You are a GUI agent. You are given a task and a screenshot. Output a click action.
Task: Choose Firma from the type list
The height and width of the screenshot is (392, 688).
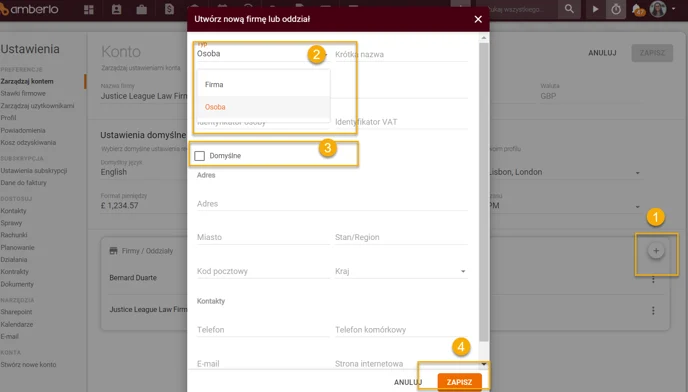pos(263,85)
